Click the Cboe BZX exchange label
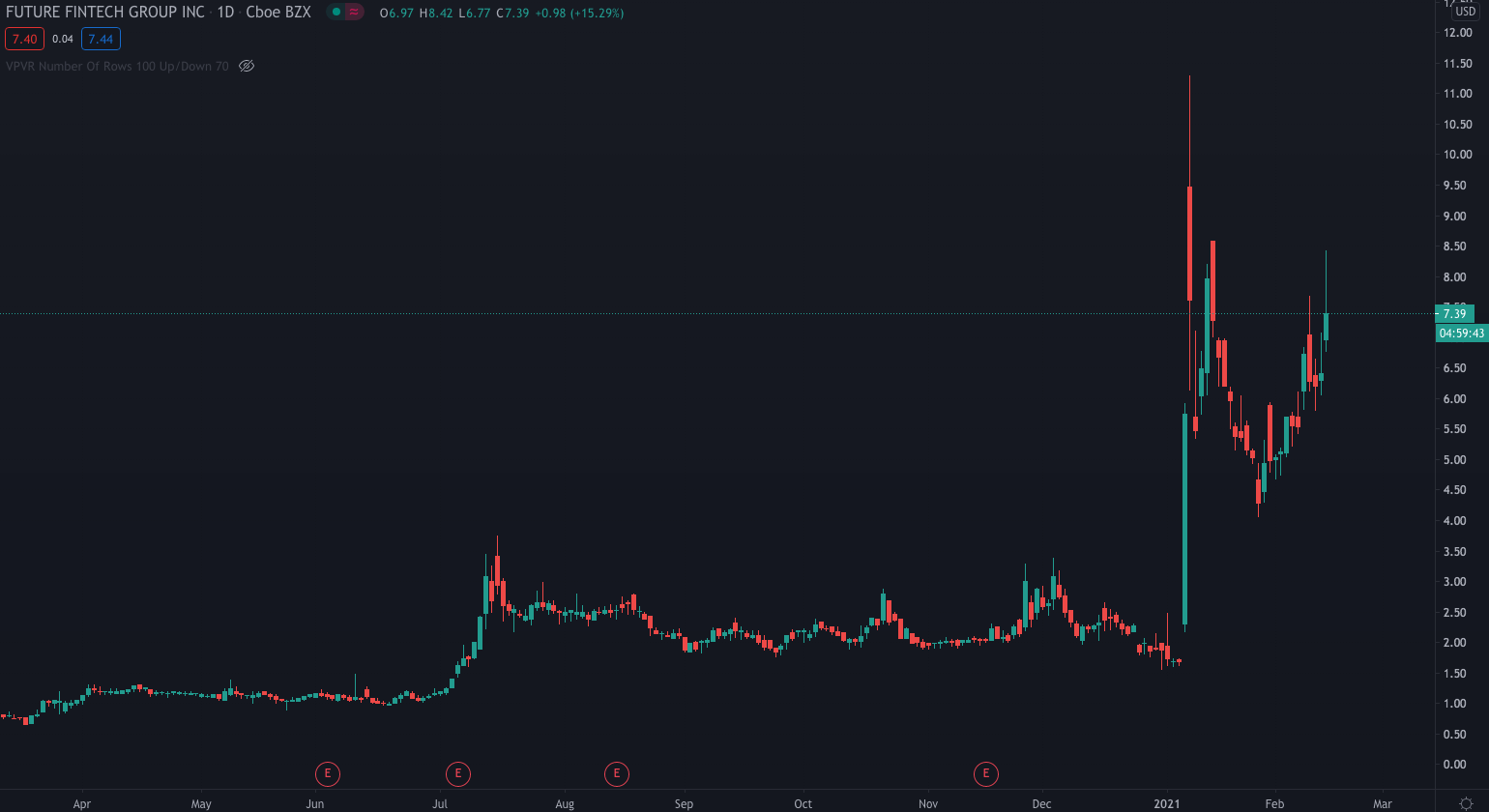Screen dimensions: 1489x812 (x=278, y=13)
